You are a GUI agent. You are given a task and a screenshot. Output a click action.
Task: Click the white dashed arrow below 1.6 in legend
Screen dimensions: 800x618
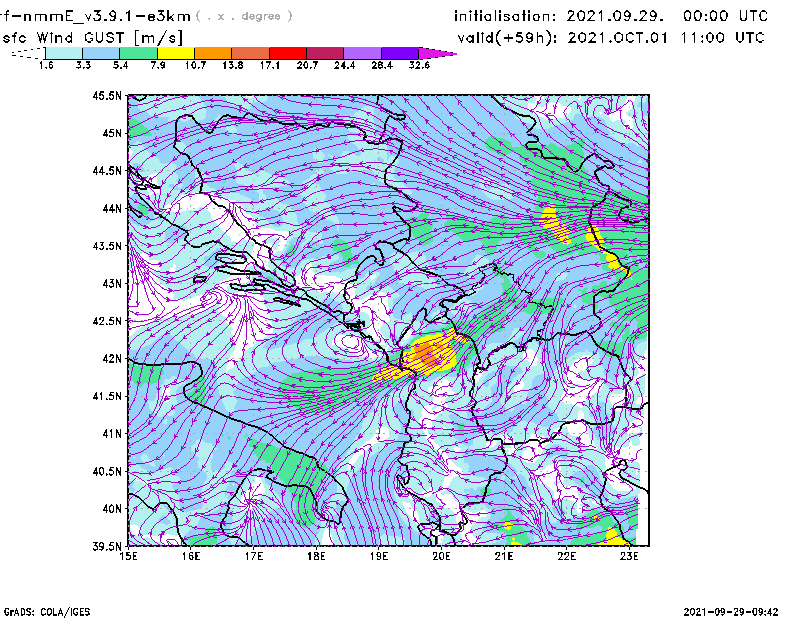[x=28, y=53]
